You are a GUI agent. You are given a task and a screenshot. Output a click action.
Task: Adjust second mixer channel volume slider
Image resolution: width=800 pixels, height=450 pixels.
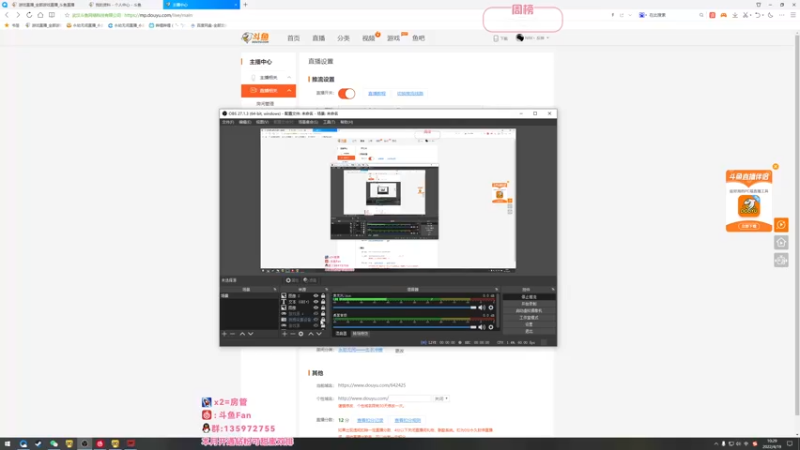(x=405, y=327)
